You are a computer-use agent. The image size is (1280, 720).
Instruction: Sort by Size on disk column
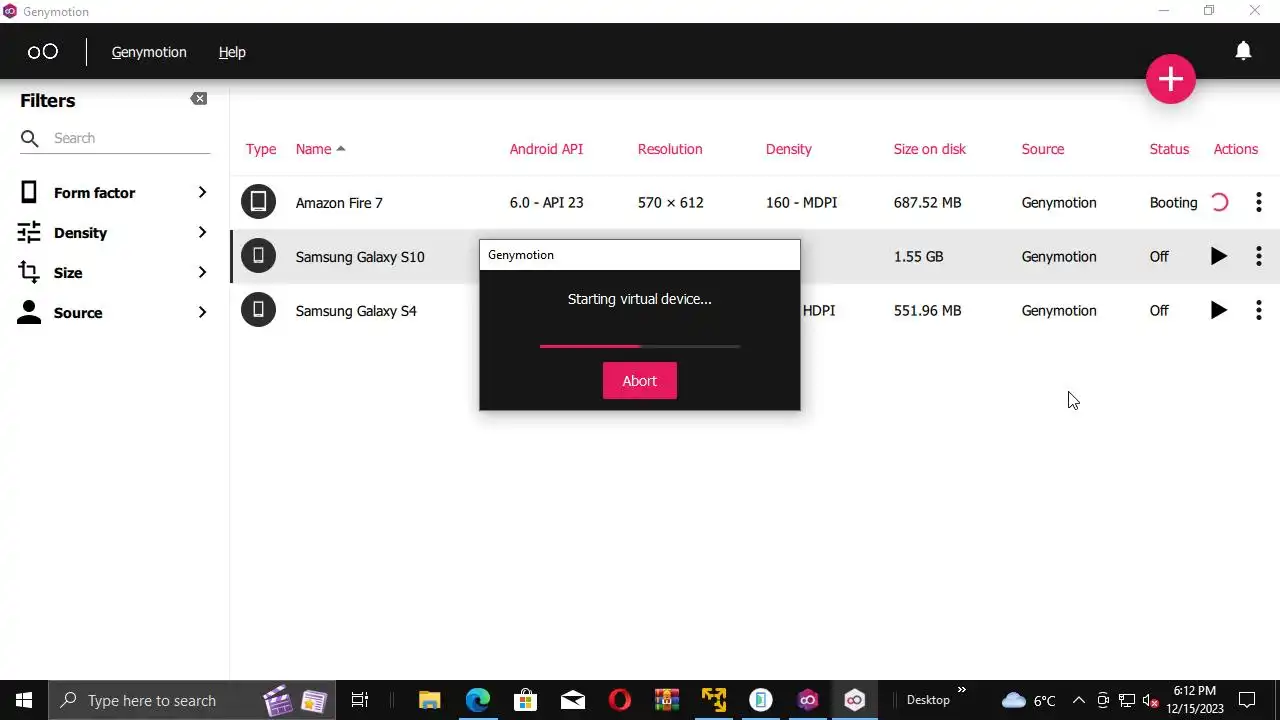(930, 149)
